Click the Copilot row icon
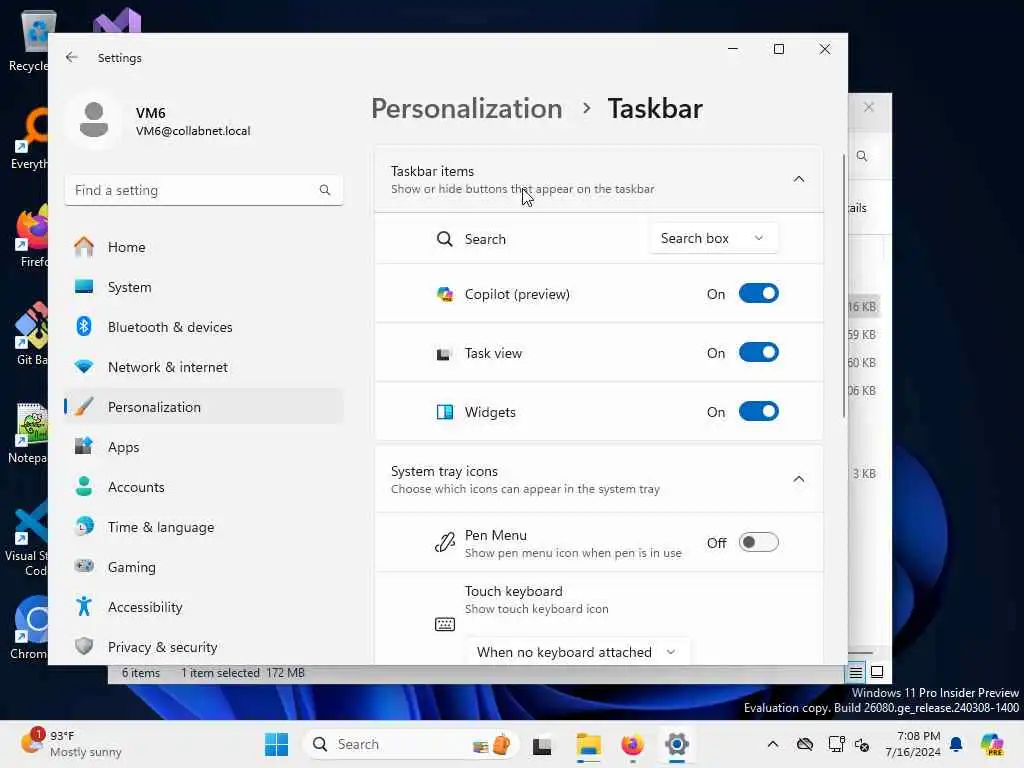 (445, 295)
